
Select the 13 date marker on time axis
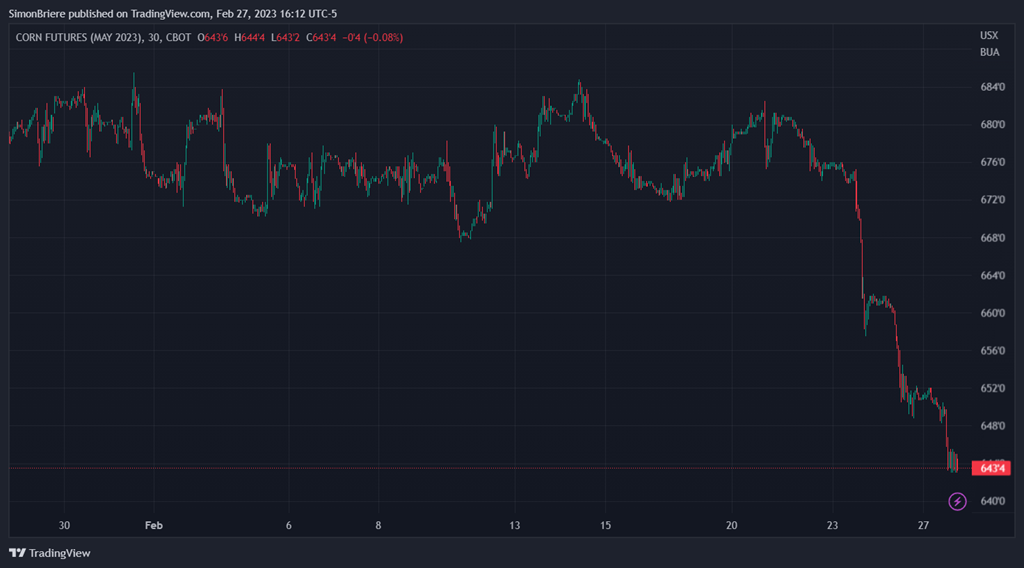pos(515,525)
